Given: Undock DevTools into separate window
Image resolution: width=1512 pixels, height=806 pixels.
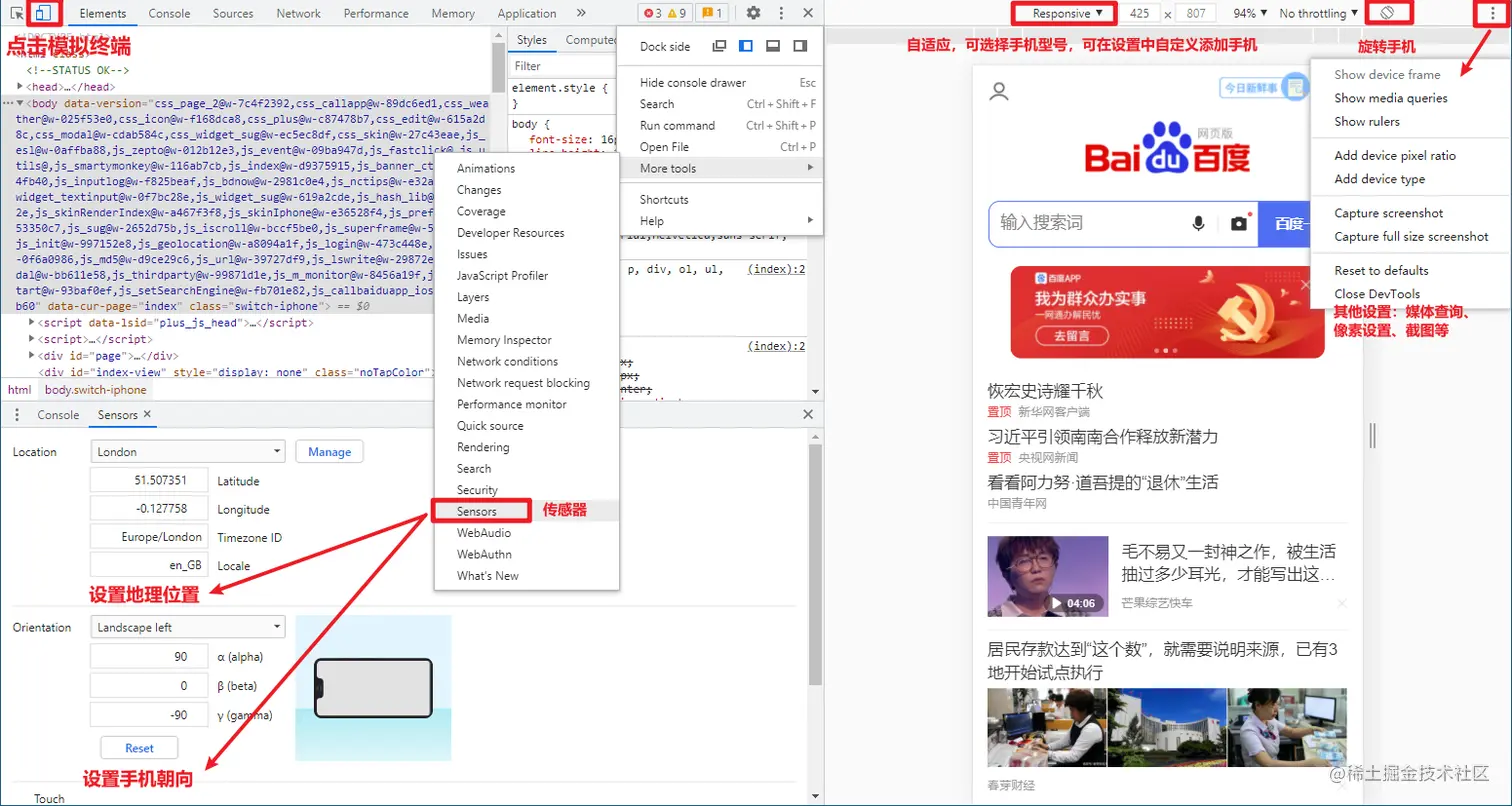Looking at the screenshot, I should coord(719,46).
